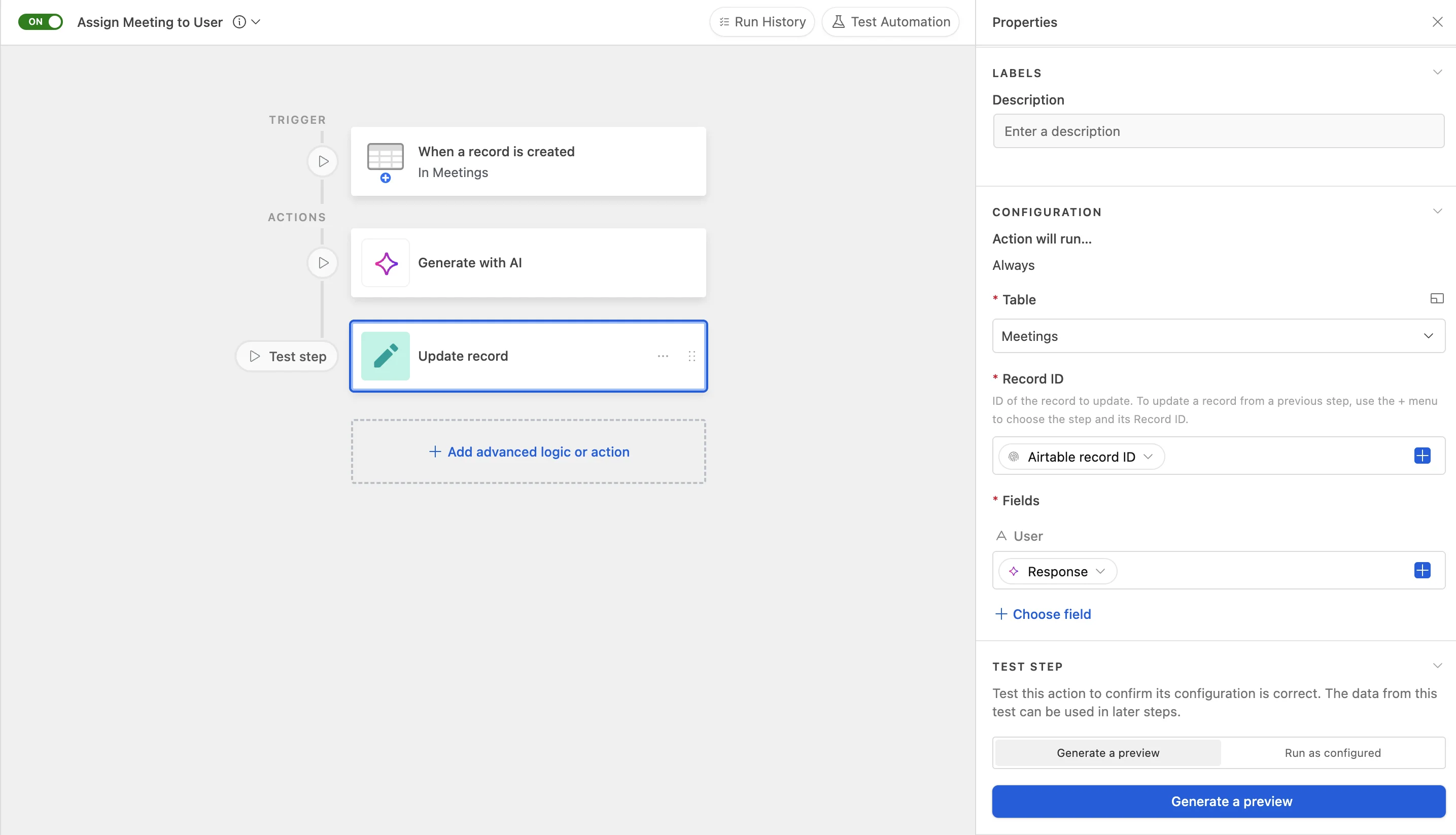Open the Airtable record ID token dropdown

point(1081,457)
